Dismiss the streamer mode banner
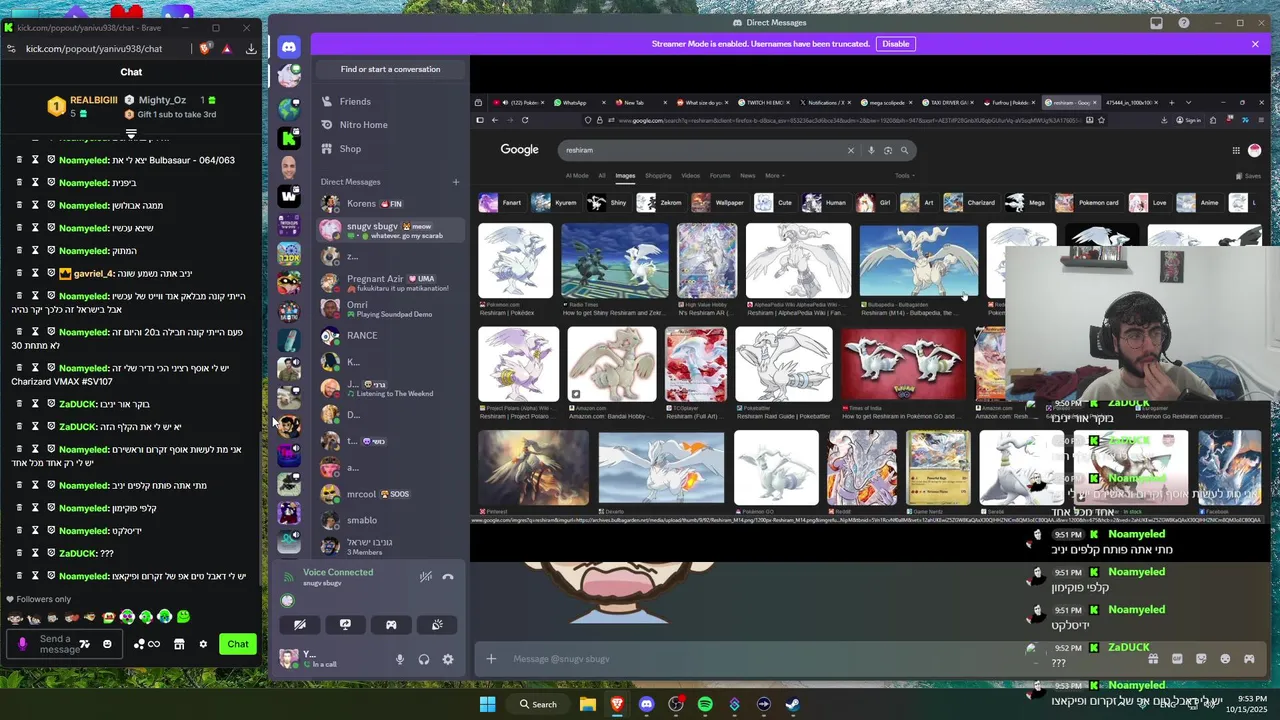 tap(1255, 44)
